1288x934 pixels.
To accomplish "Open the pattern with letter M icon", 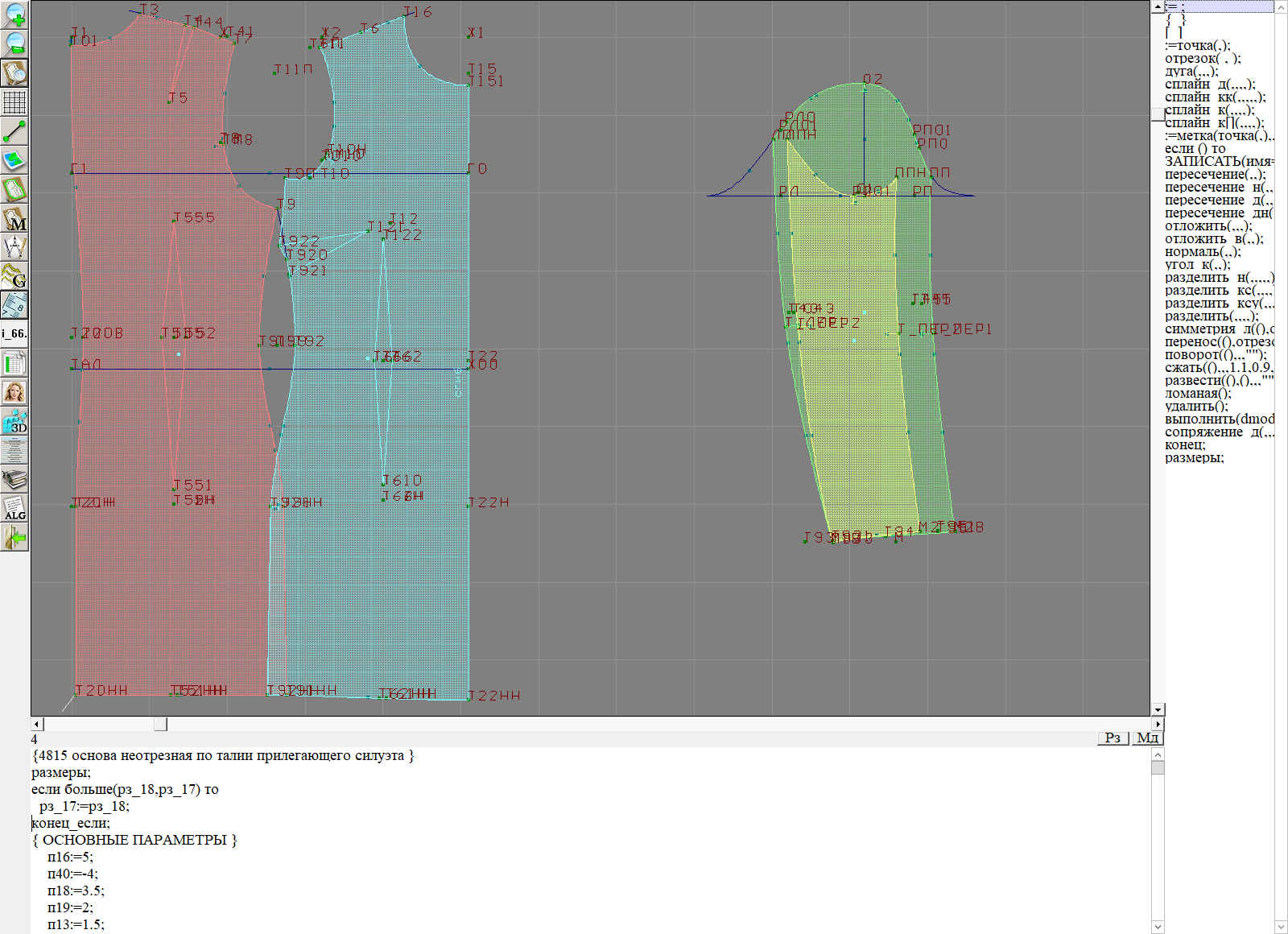I will point(14,218).
